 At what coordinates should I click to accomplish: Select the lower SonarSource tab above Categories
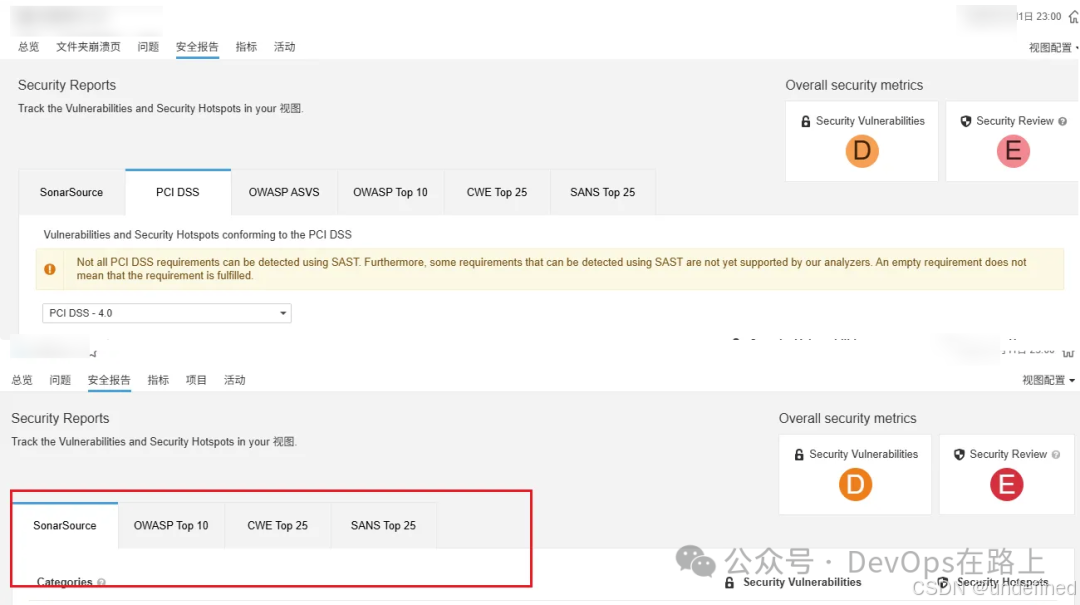click(65, 526)
